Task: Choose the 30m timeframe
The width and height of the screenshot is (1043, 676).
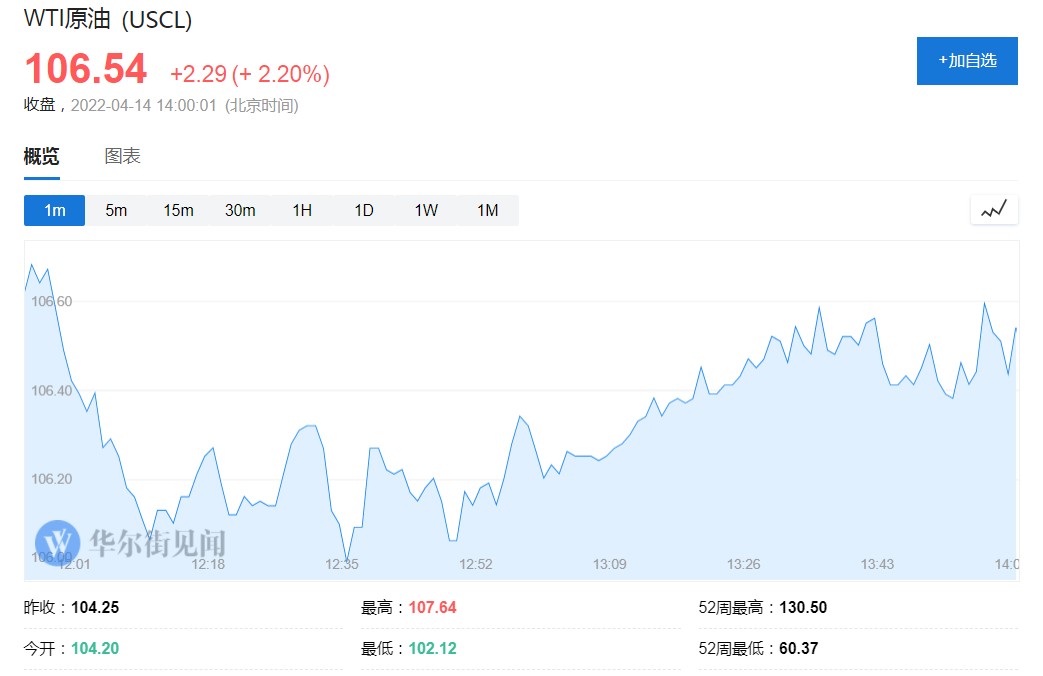Action: [240, 210]
